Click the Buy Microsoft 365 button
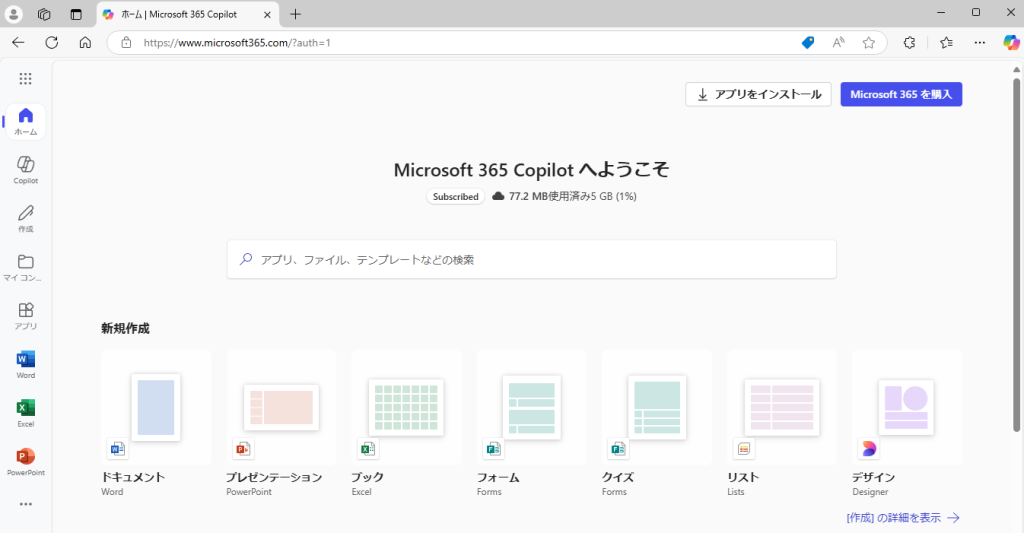This screenshot has width=1024, height=533. pyautogui.click(x=901, y=94)
